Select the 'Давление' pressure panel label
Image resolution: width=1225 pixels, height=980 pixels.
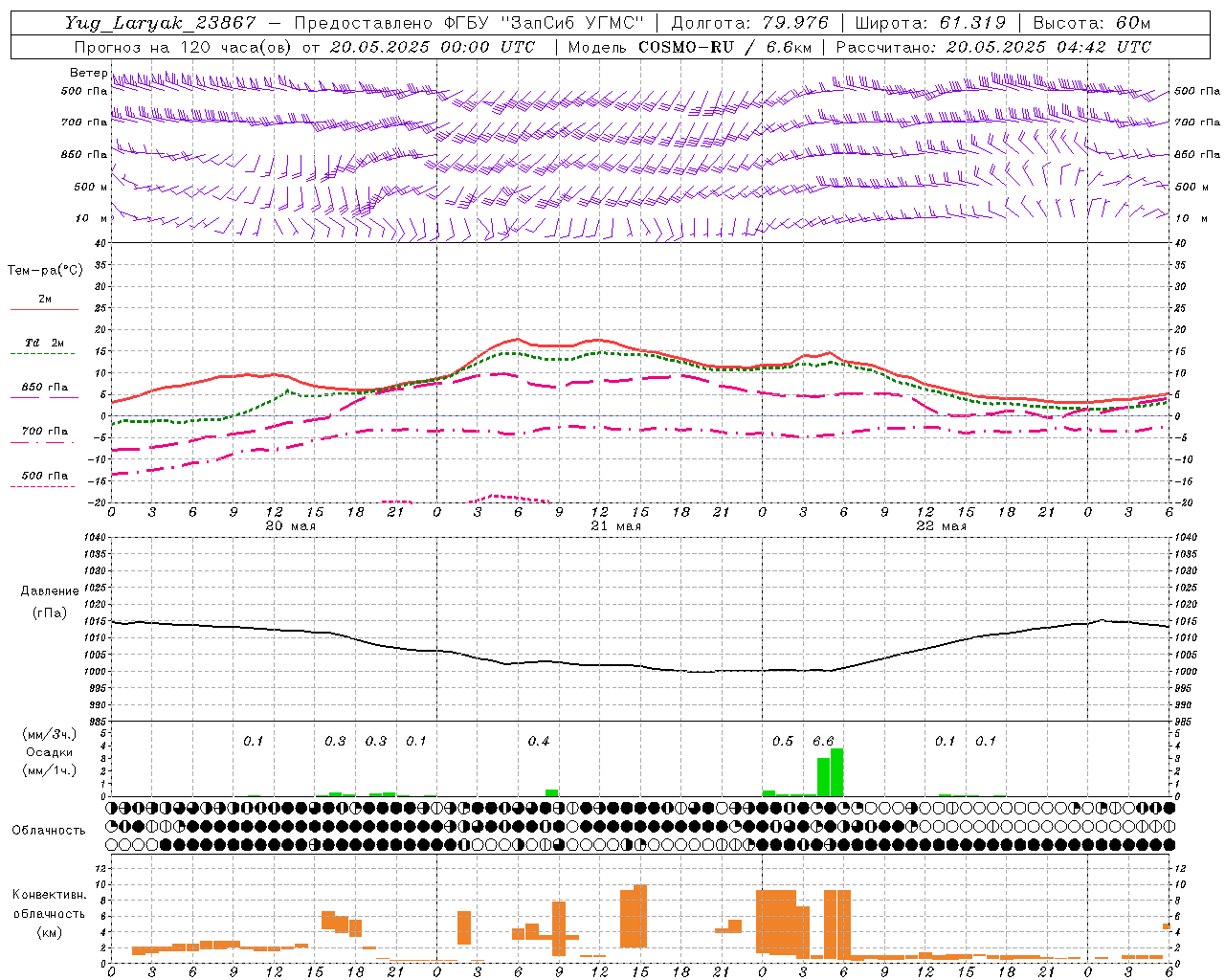48,591
